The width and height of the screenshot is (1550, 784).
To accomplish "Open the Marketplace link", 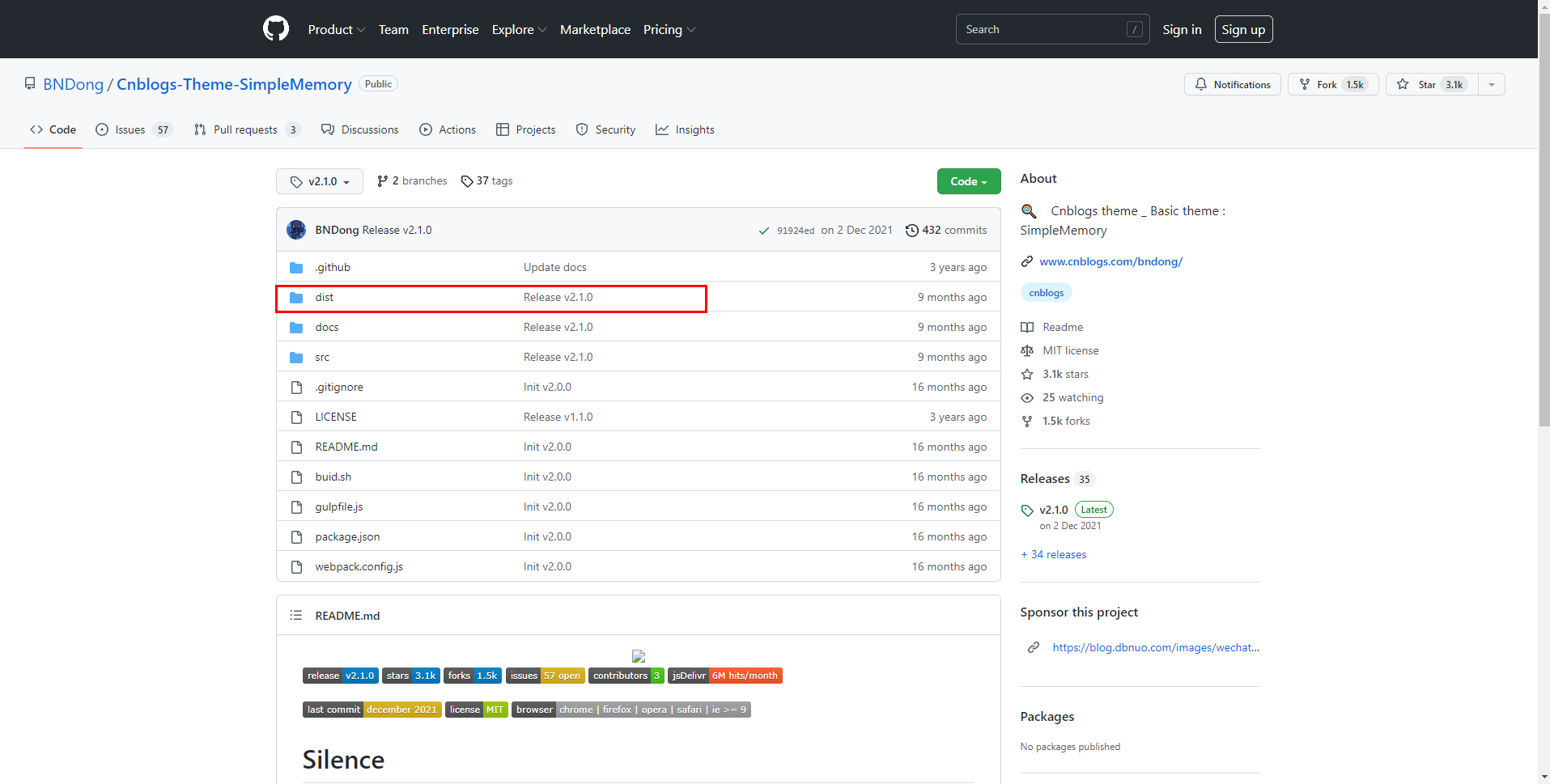I will 595,29.
